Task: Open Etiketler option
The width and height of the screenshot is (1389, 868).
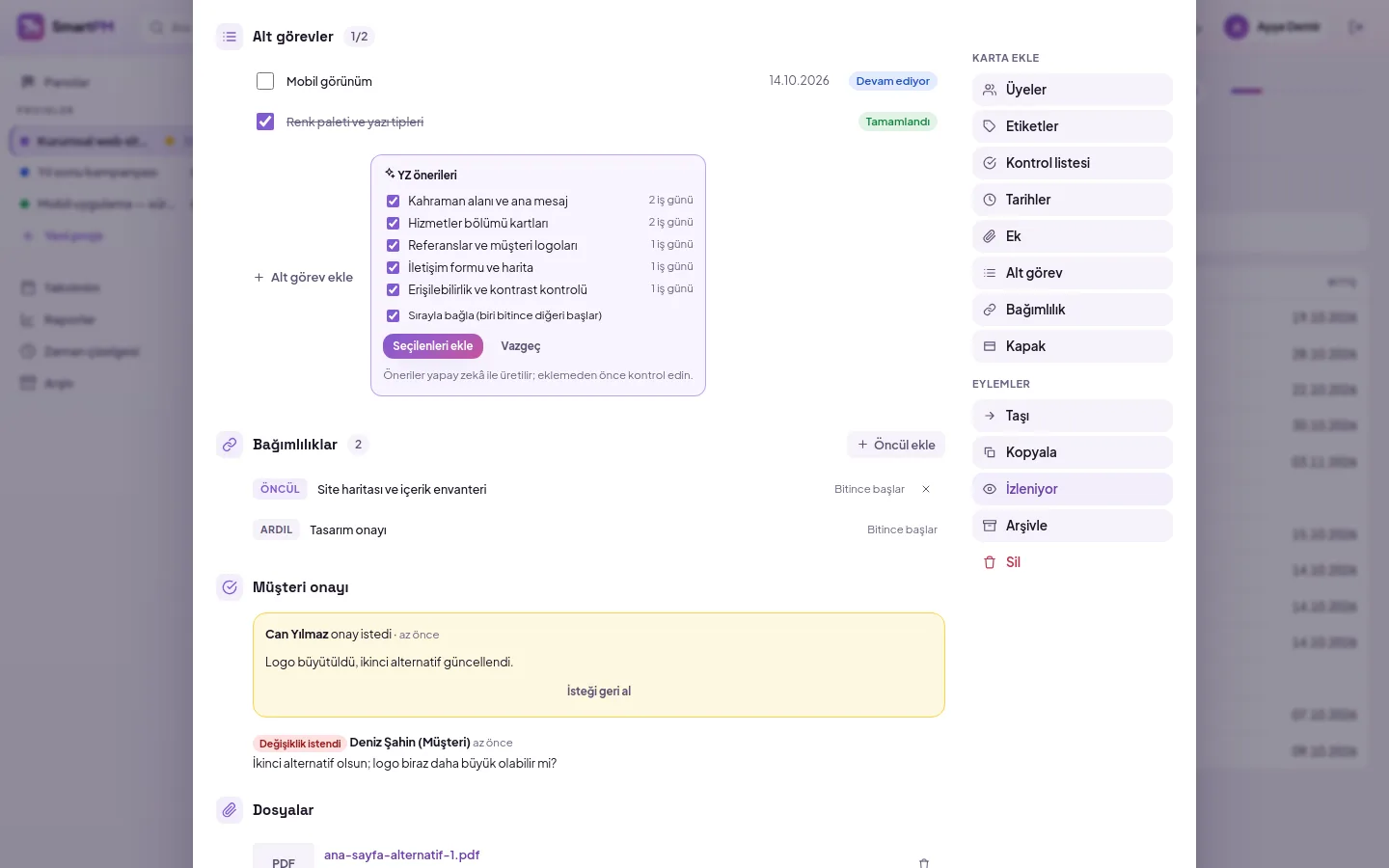Action: pyautogui.click(x=1073, y=126)
